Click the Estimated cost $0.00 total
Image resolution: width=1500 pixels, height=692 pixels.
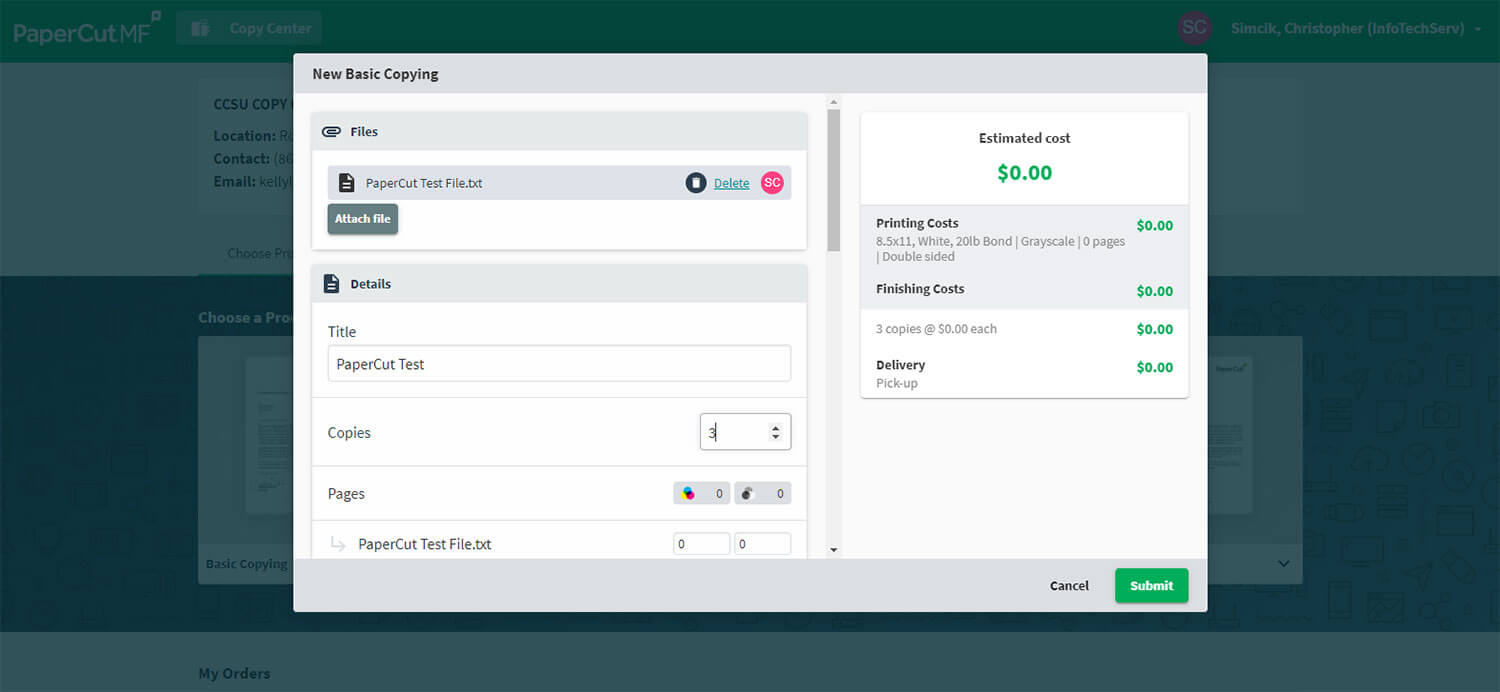point(1024,173)
